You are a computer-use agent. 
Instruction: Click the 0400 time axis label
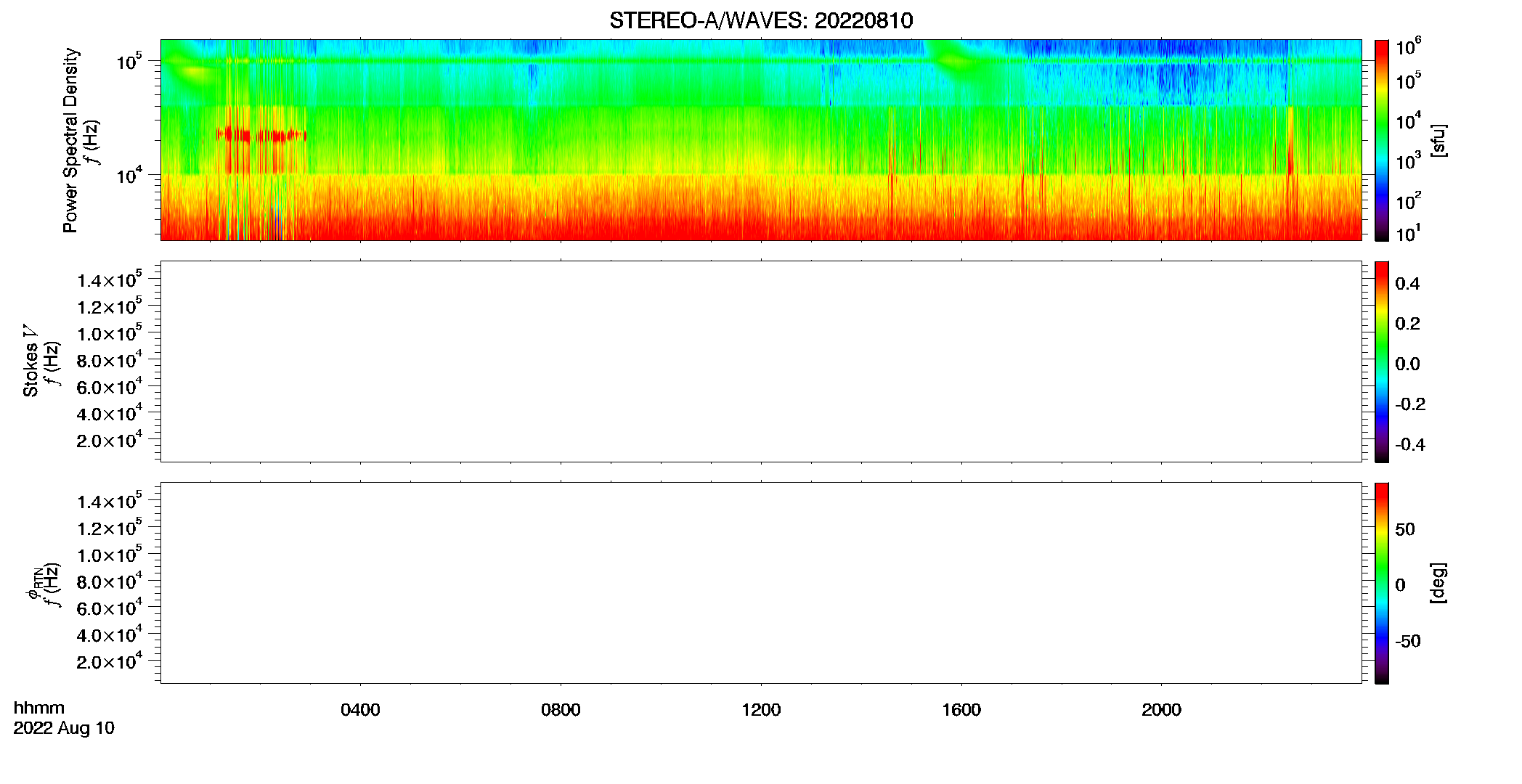point(360,710)
